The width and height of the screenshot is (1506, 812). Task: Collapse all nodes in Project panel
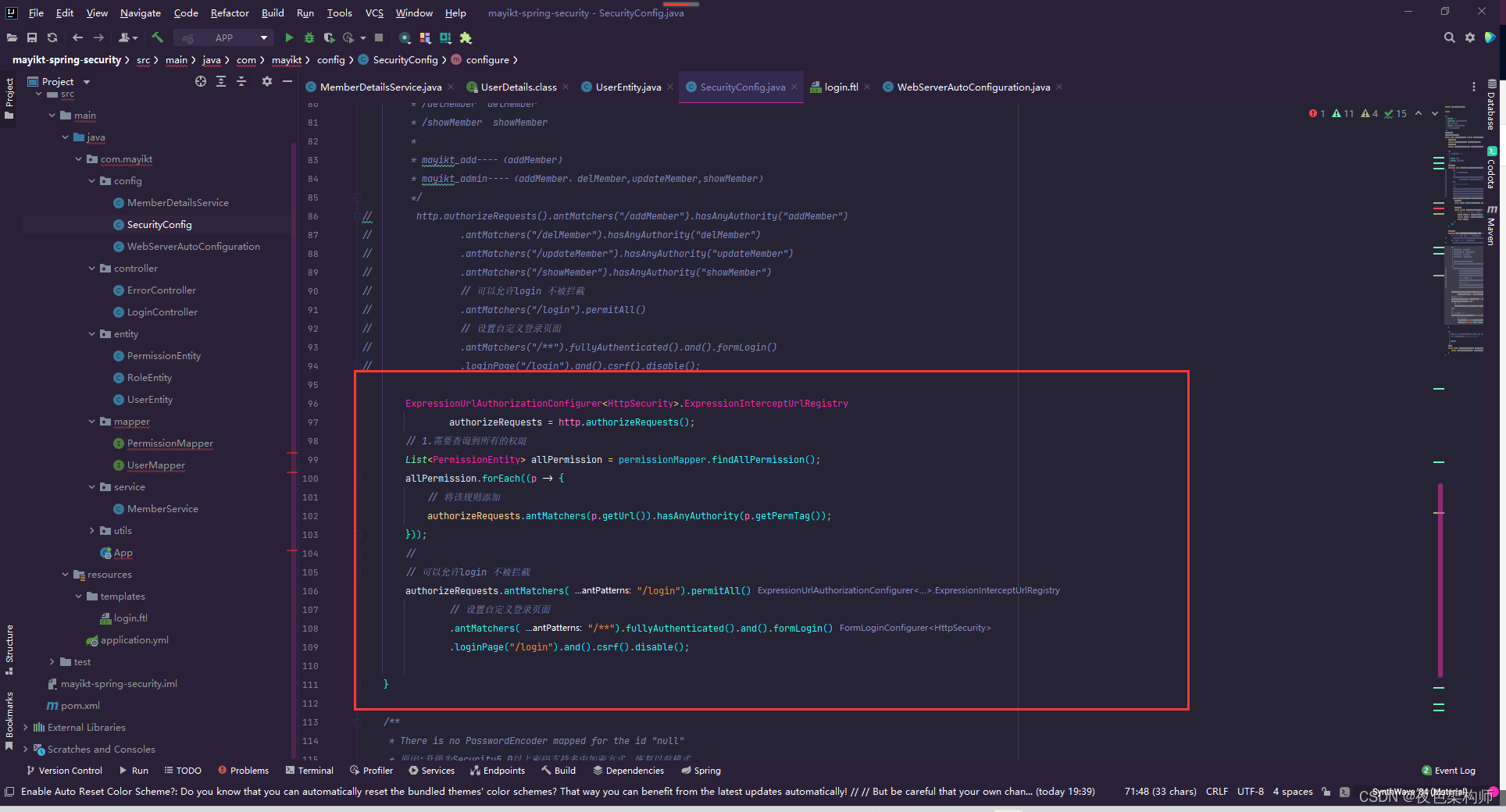(241, 81)
